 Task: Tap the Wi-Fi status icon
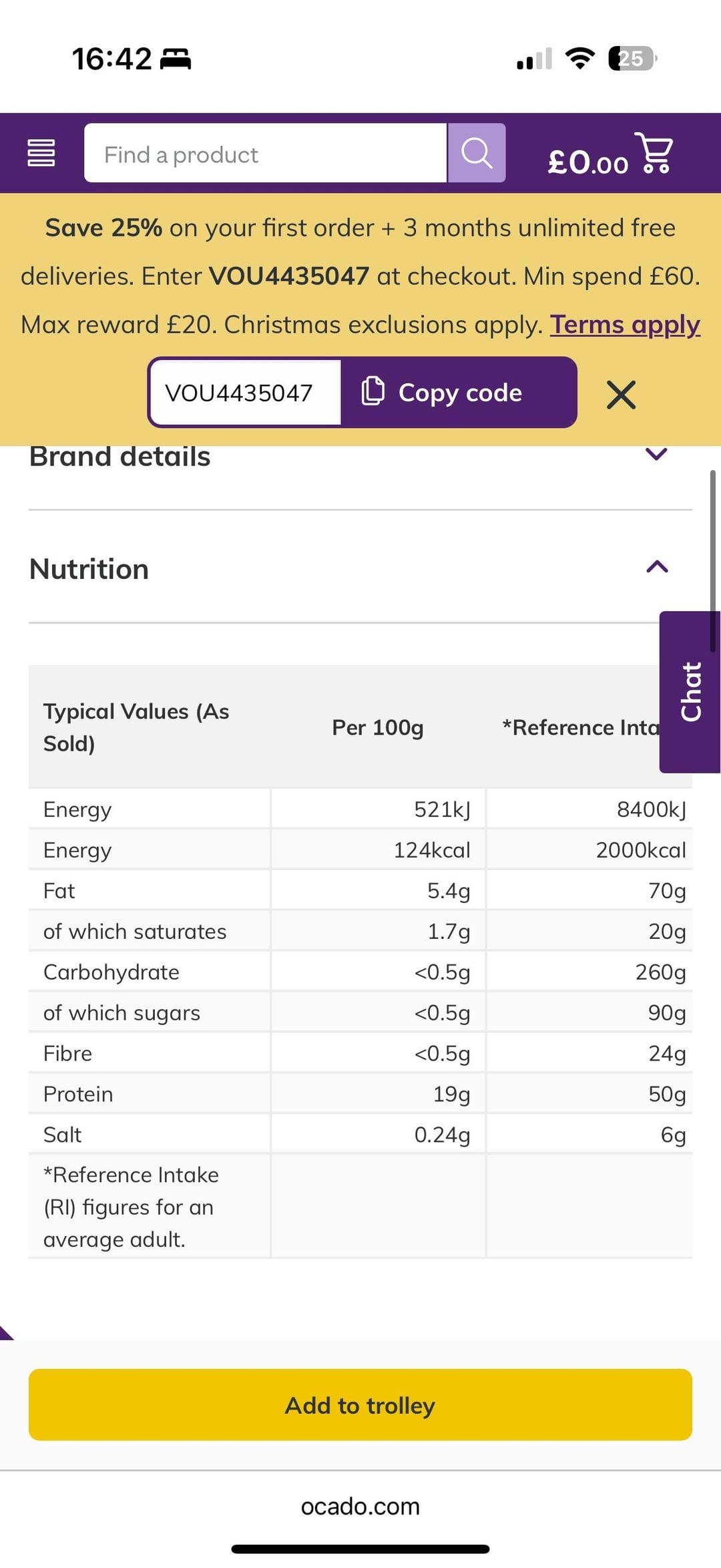point(579,59)
